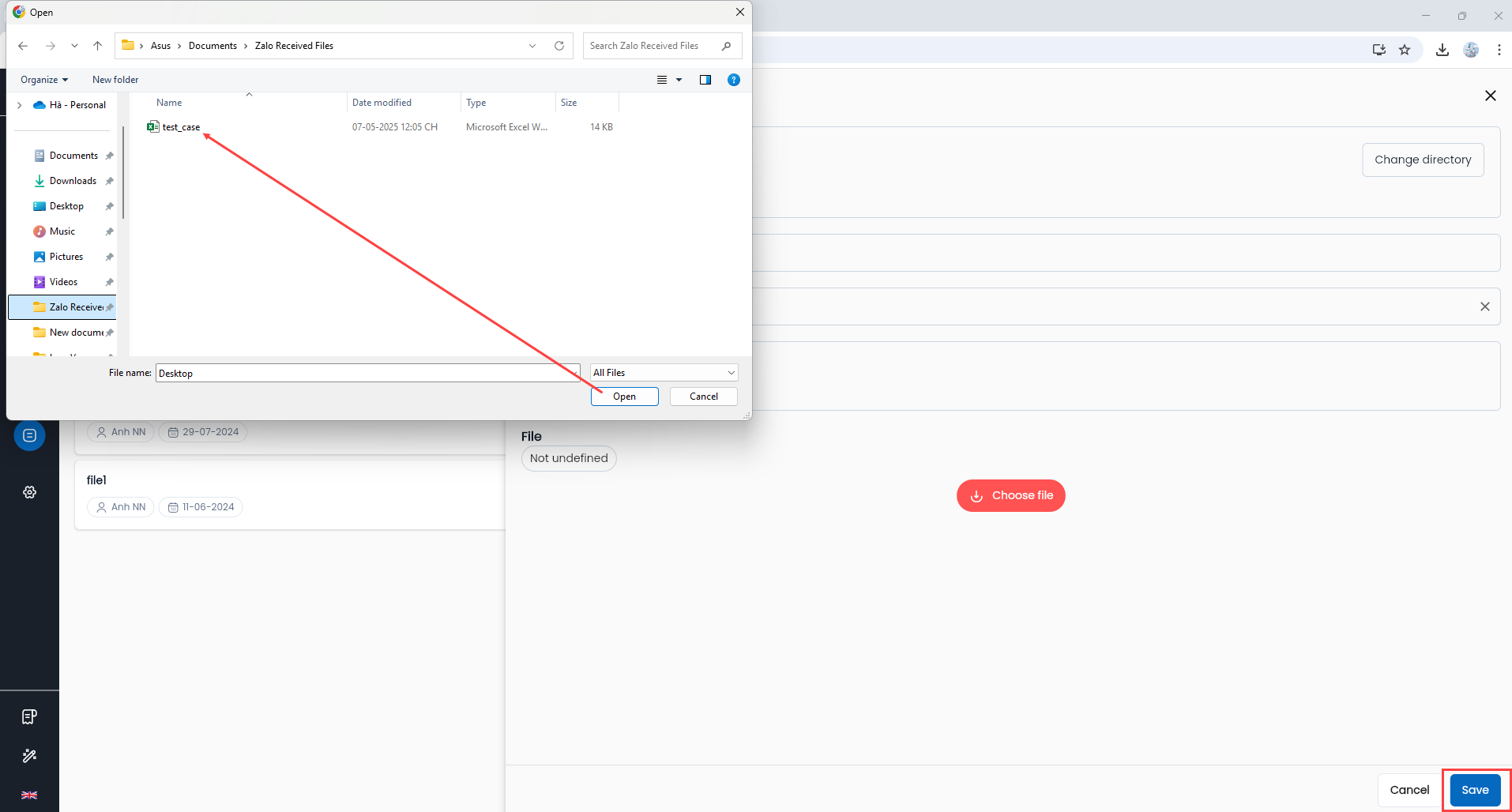Open Chrome downloads icon
Screen dimensions: 1512x812
1442,50
